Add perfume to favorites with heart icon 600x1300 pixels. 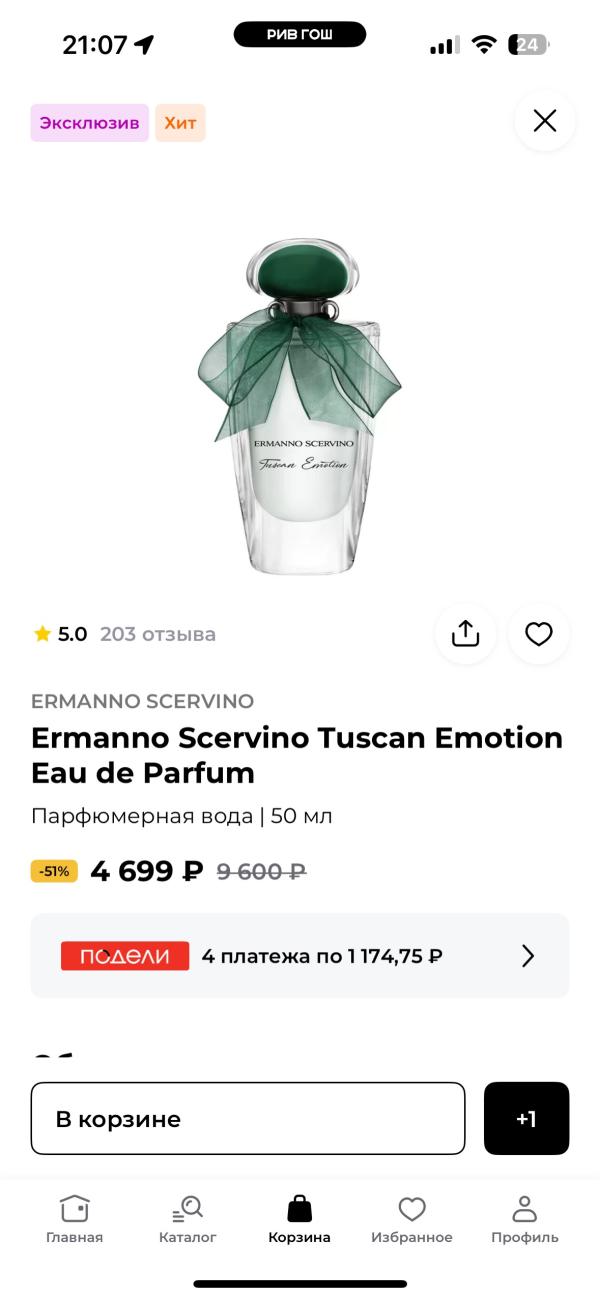pyautogui.click(x=539, y=634)
